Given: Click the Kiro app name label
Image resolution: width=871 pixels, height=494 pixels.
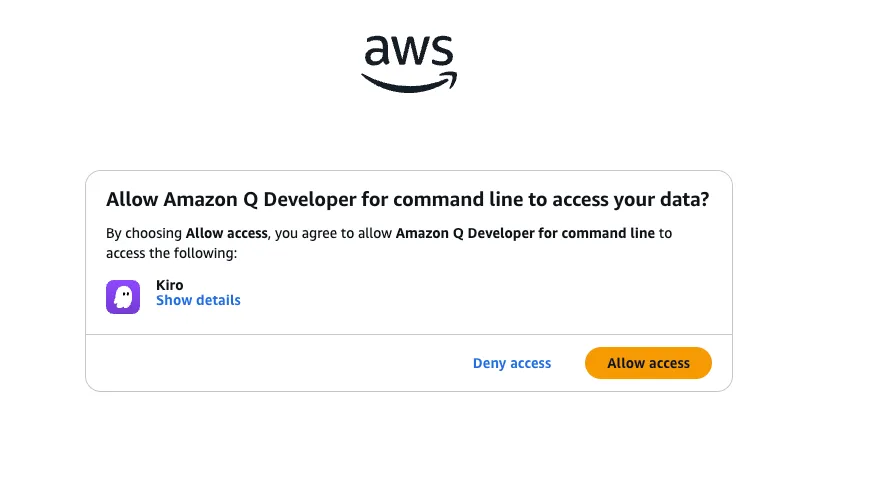Looking at the screenshot, I should (x=170, y=285).
